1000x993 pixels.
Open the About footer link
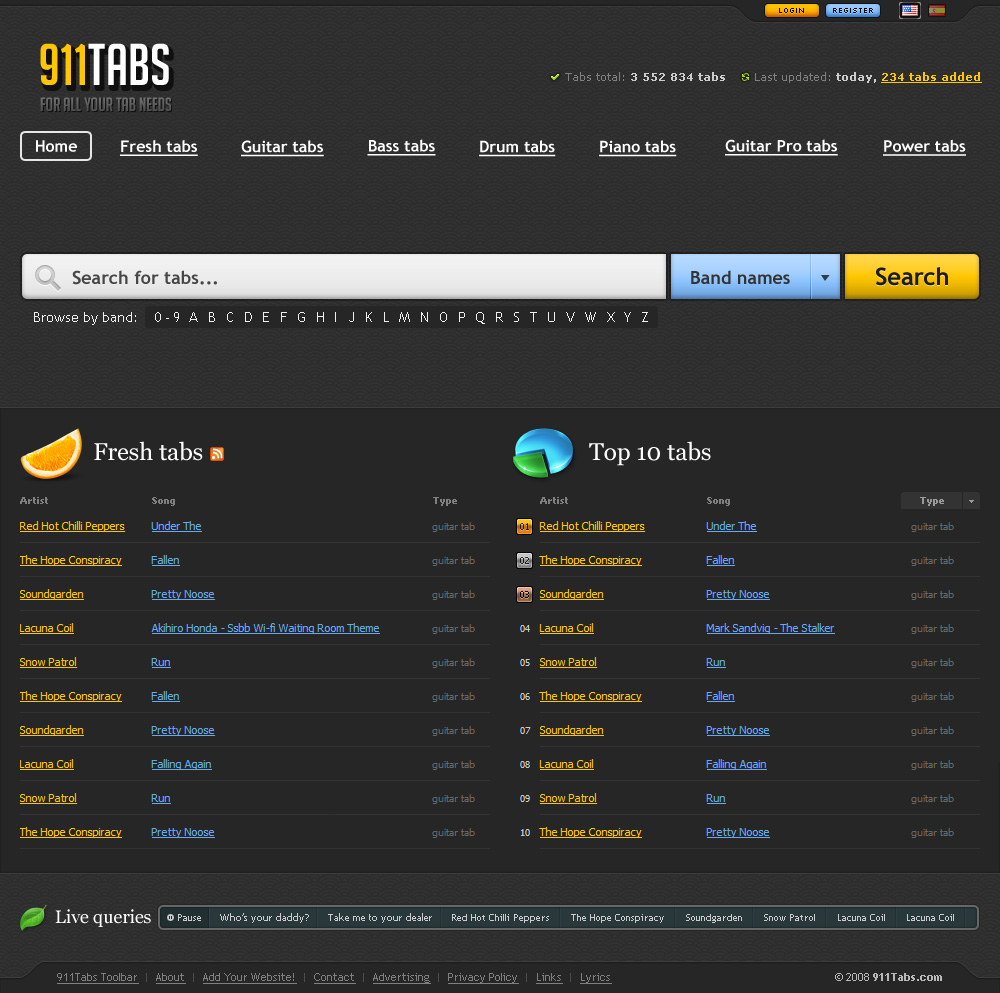pyautogui.click(x=170, y=977)
